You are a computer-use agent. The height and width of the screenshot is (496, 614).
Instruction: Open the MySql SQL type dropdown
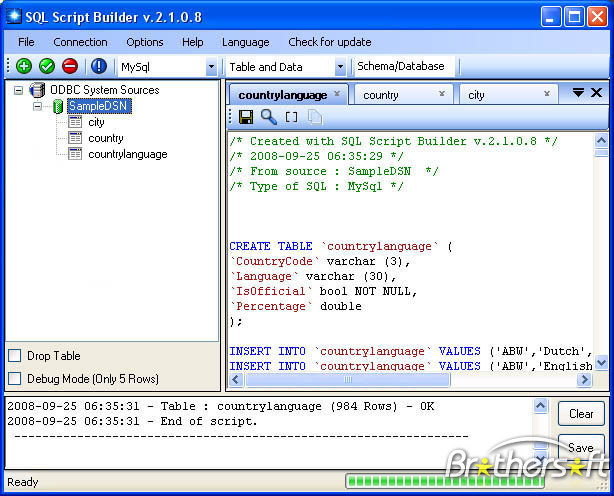[211, 67]
